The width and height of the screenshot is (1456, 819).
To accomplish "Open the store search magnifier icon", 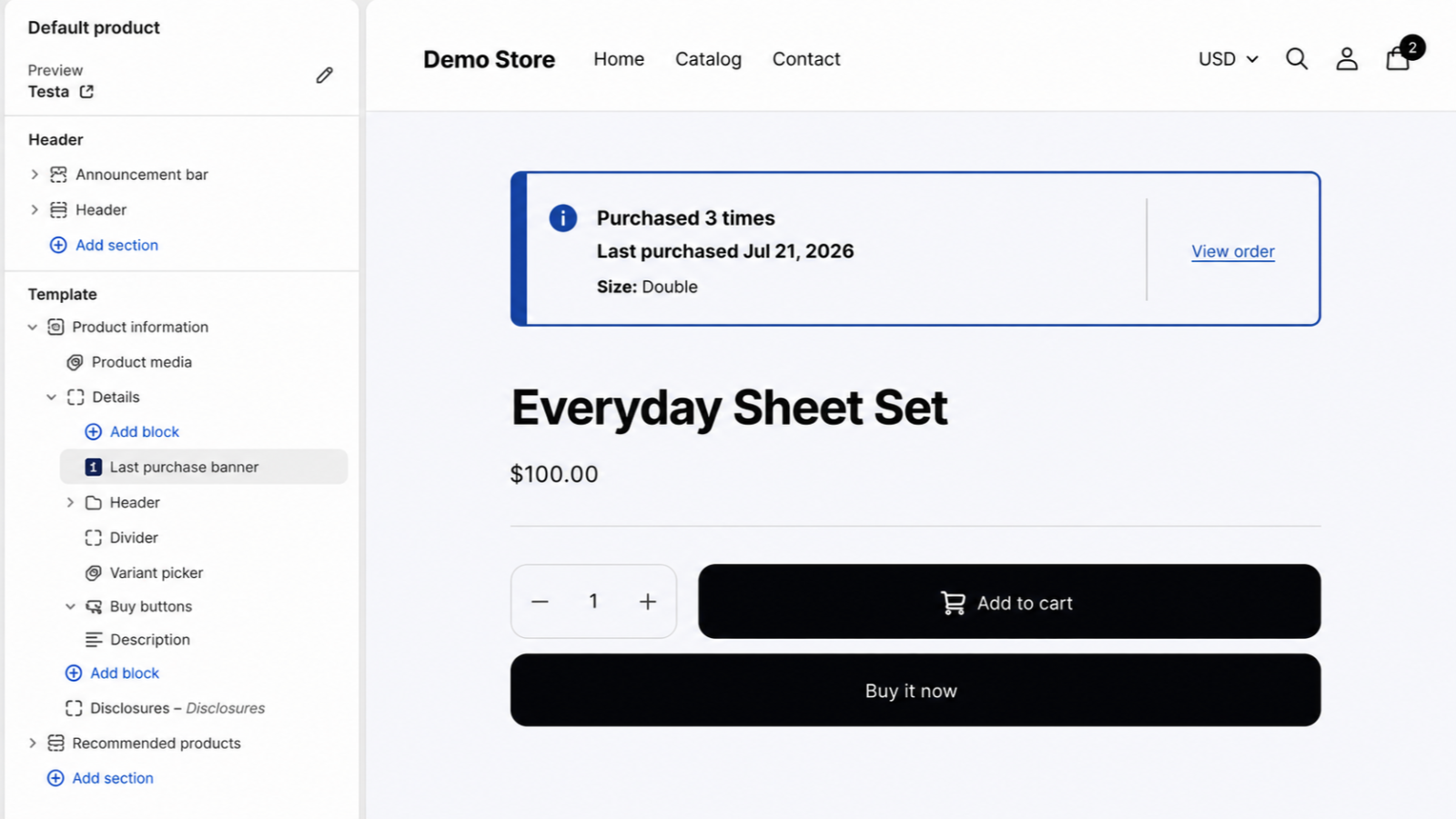I will click(x=1297, y=59).
